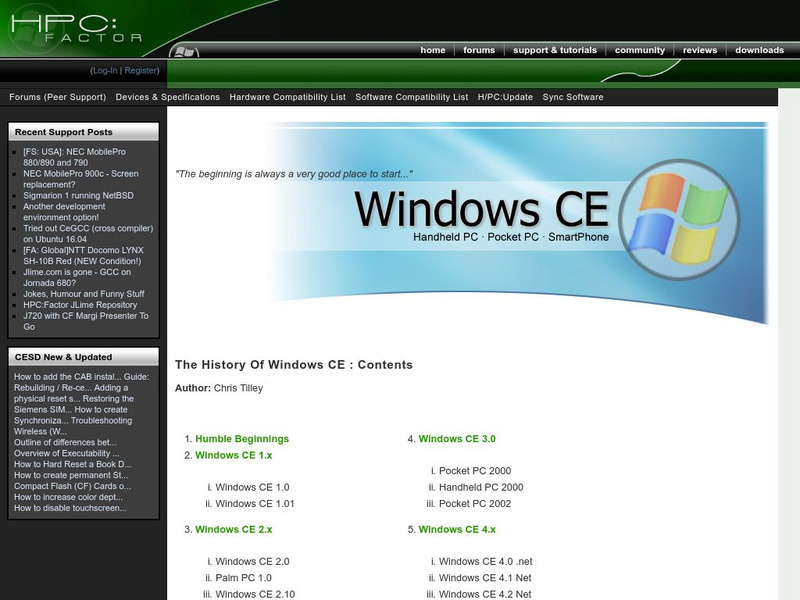This screenshot has height=600, width=800.
Task: Open Devices & Specifications
Action: click(167, 97)
